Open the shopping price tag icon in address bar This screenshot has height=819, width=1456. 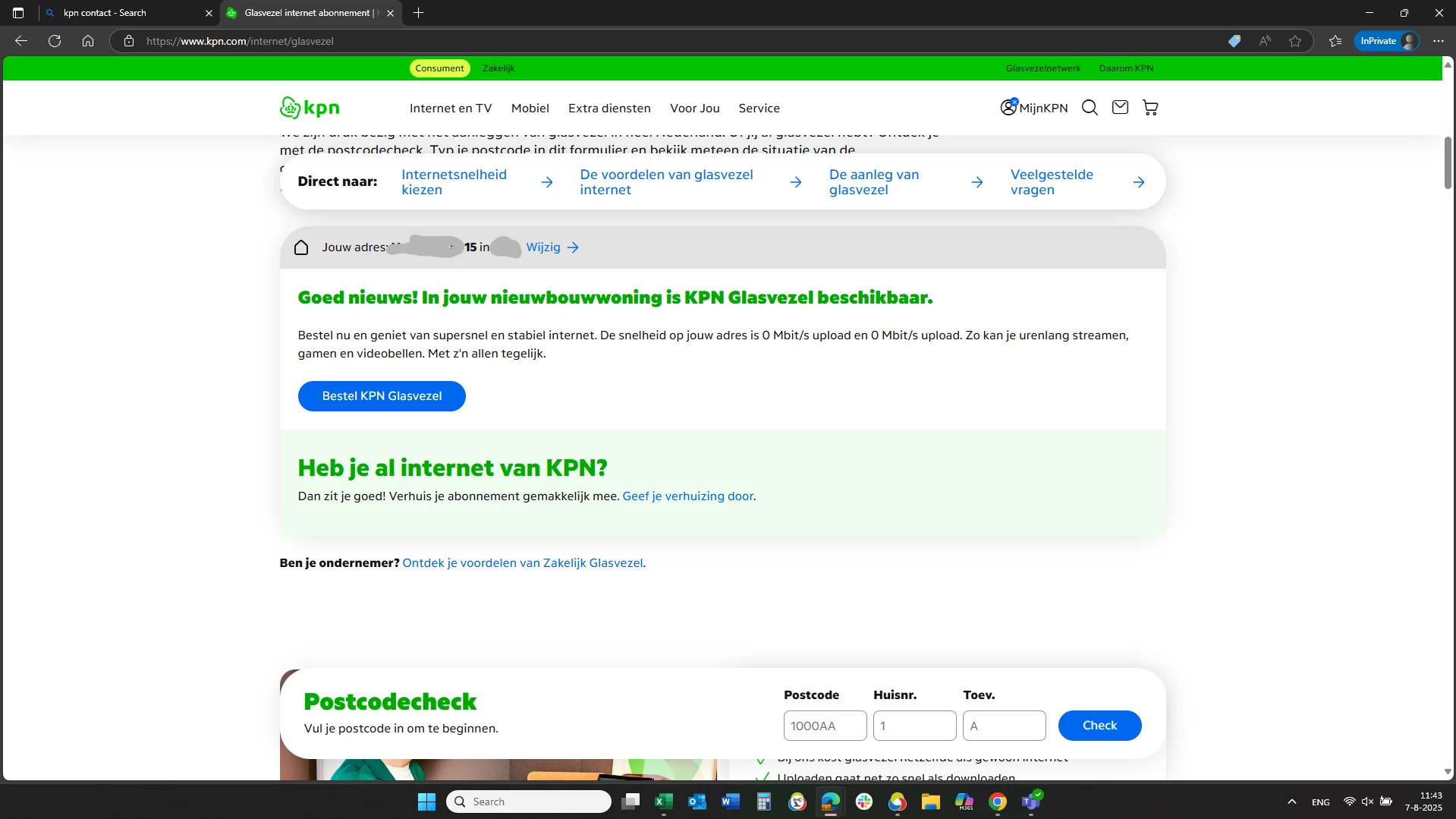coord(1234,41)
